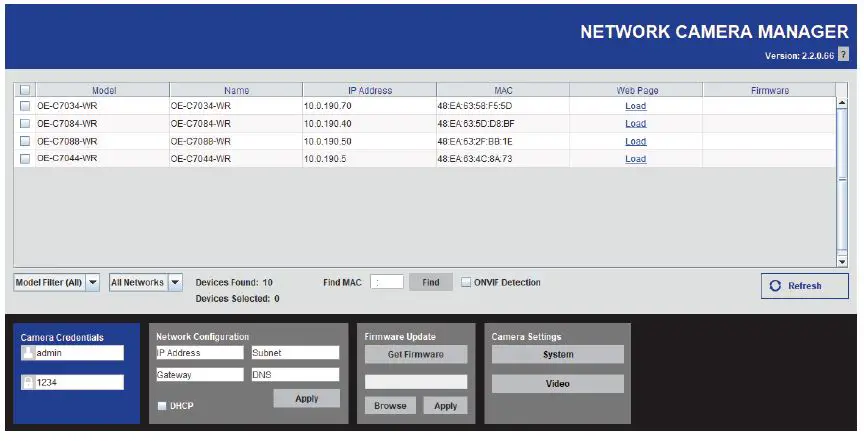Click the scrollbar up arrow of device list
Screen dimensions: 864x441
(842, 103)
